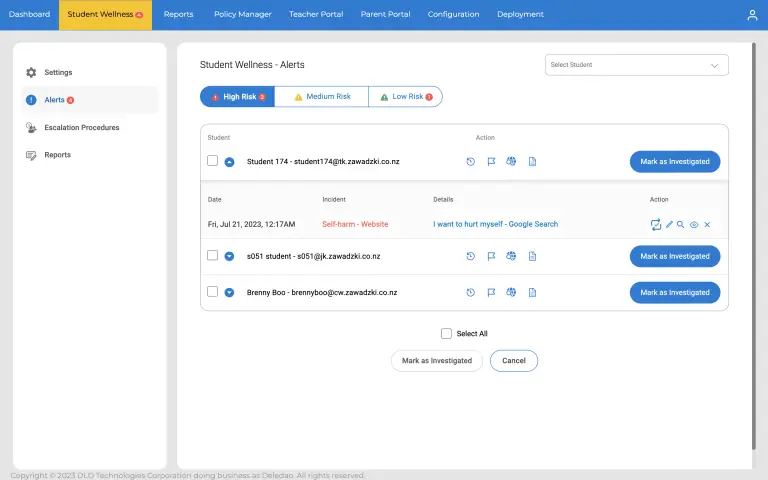The image size is (768, 480).
Task: Open Settings label in the sidebar
Action: [x=58, y=72]
